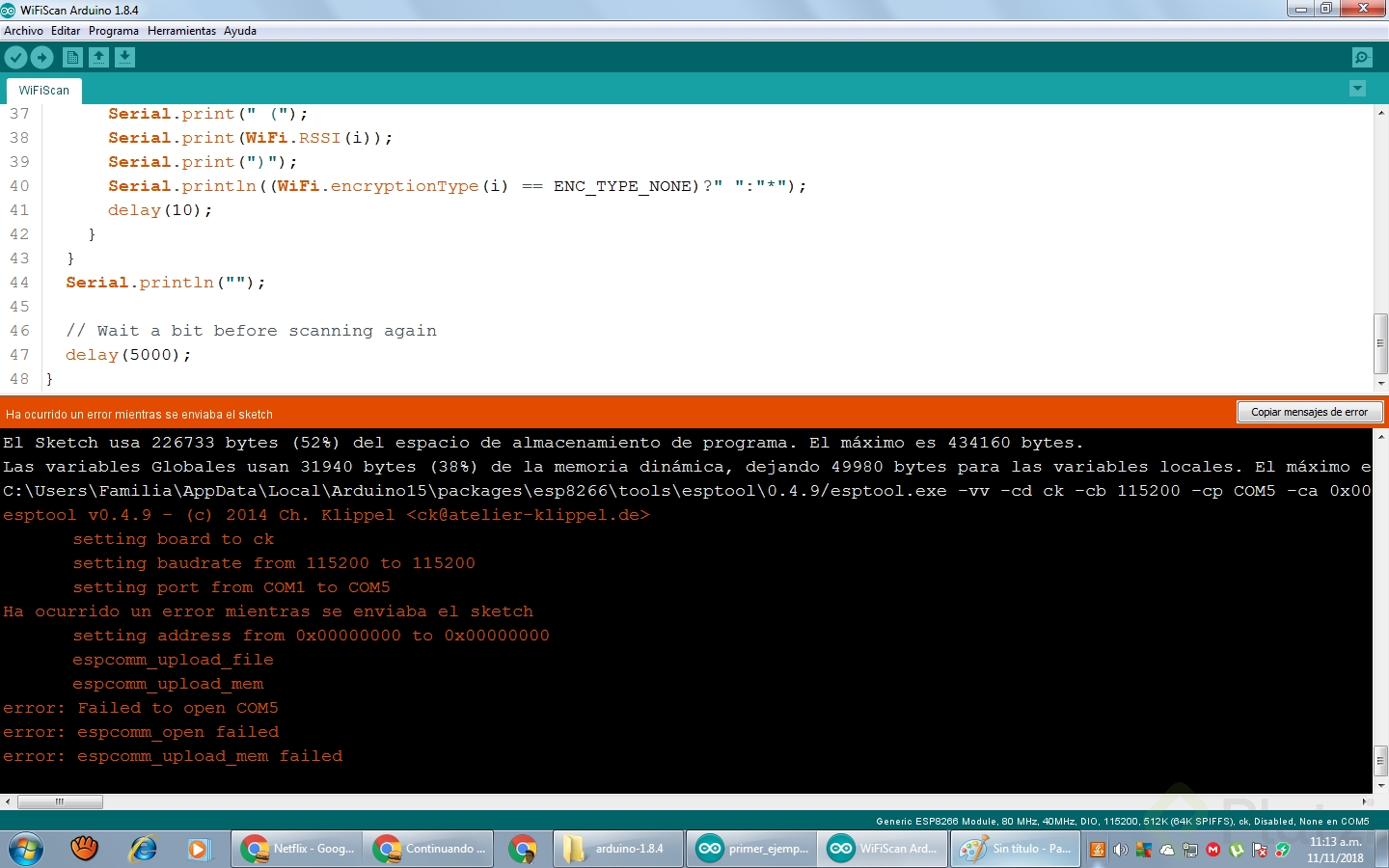The image size is (1389, 868).
Task: Select the WiFiScan sketch tab
Action: 44,91
